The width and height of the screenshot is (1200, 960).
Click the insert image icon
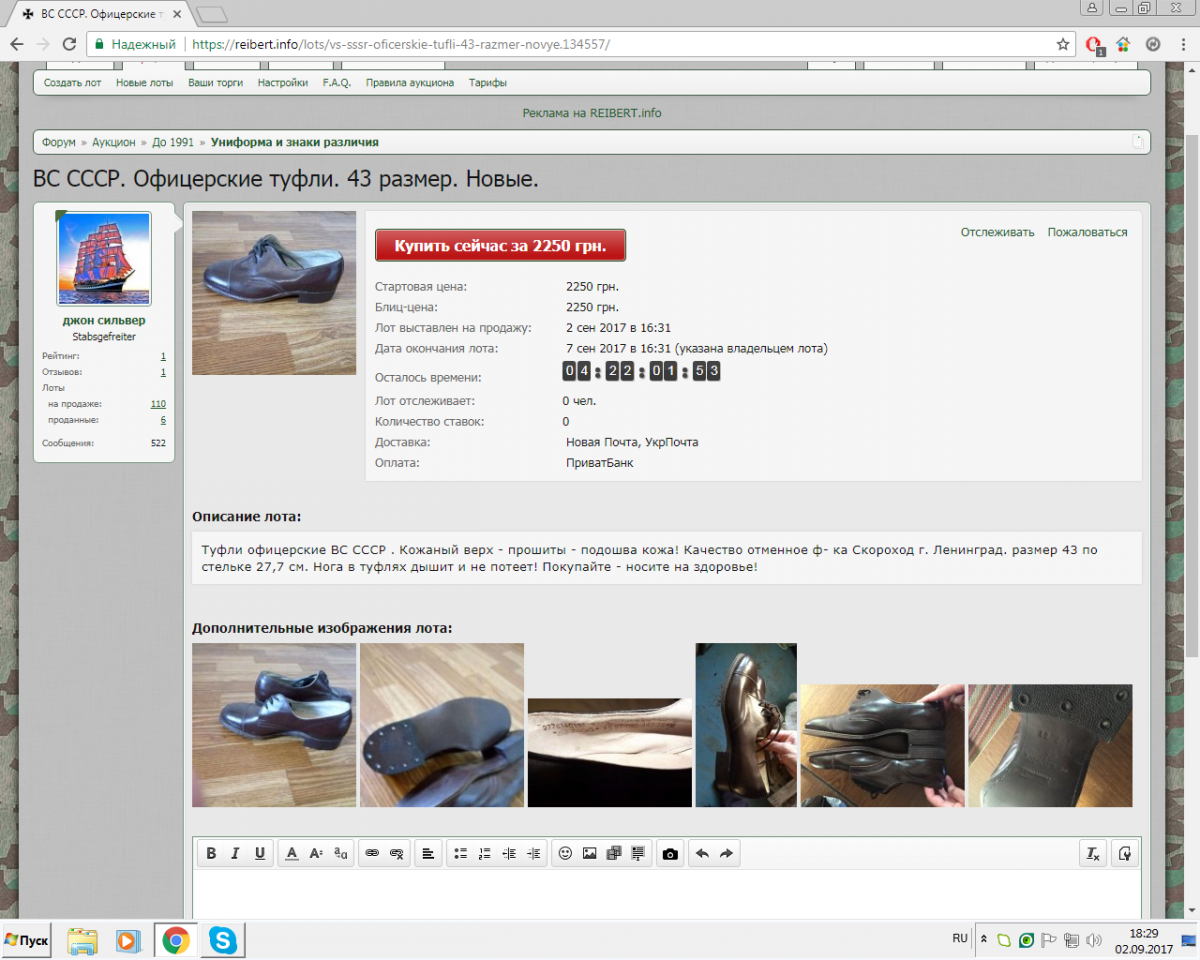589,853
